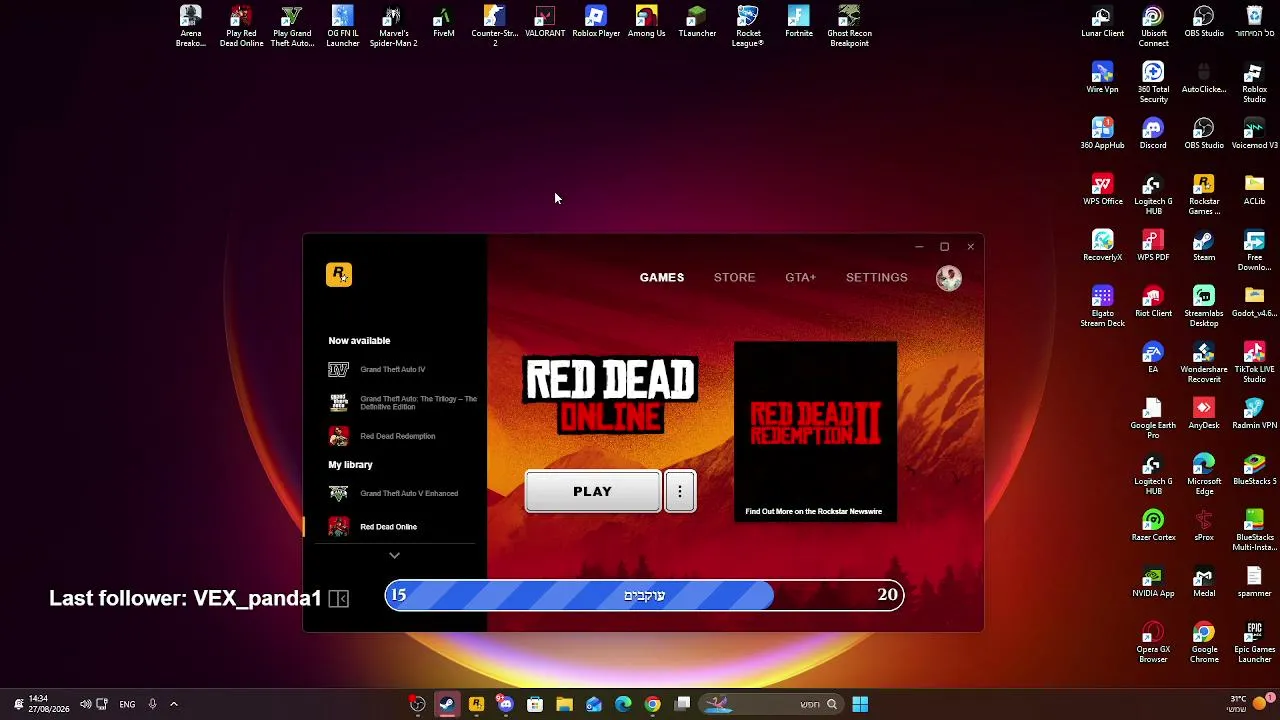1280x720 pixels.
Task: Select the NVIDIA App desktop icon
Action: 1153,583
